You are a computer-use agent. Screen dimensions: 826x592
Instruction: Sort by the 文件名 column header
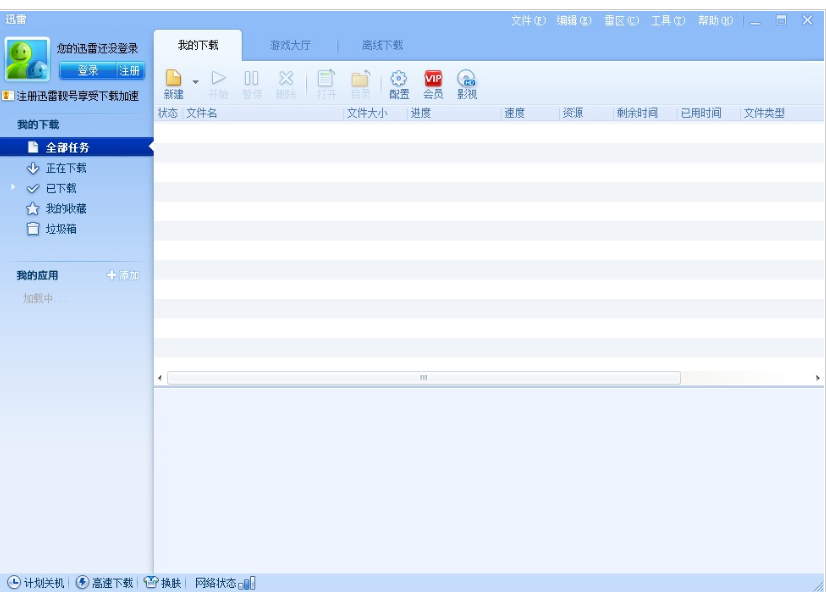pos(263,113)
